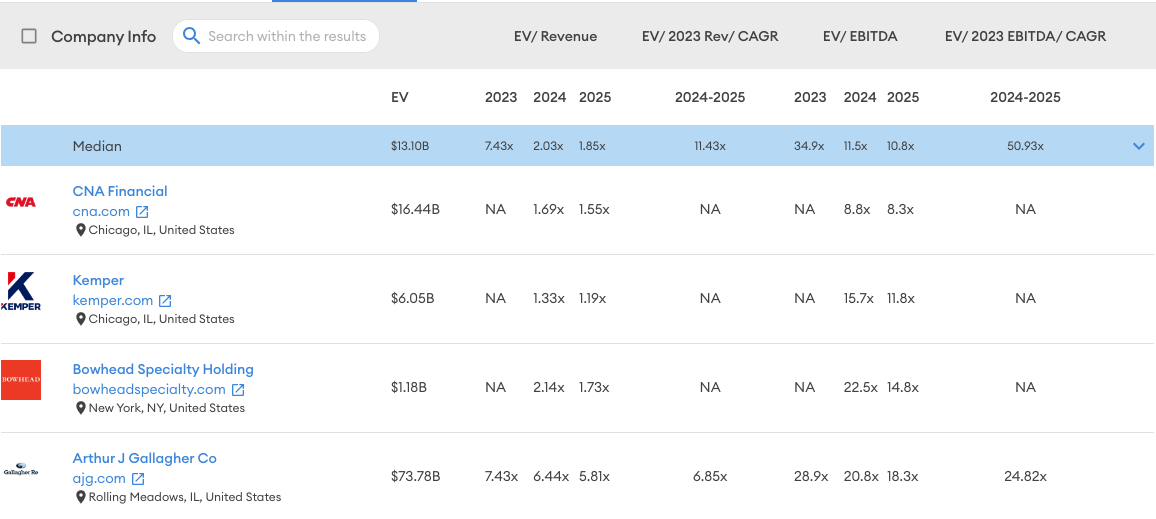Click CNA's 1.69x revenue multiple
This screenshot has height=519, width=1156.
pos(549,209)
